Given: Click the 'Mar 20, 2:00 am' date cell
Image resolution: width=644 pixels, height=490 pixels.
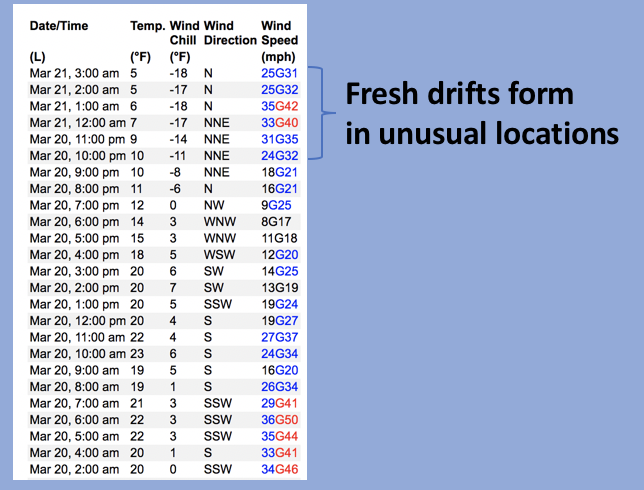Looking at the screenshot, I should [74, 469].
